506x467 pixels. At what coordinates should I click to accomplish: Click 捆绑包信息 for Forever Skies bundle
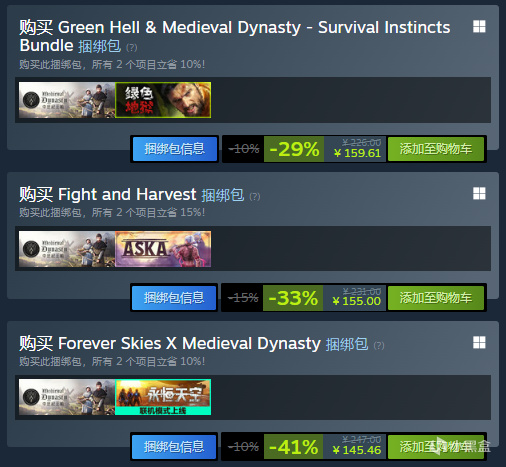point(174,447)
